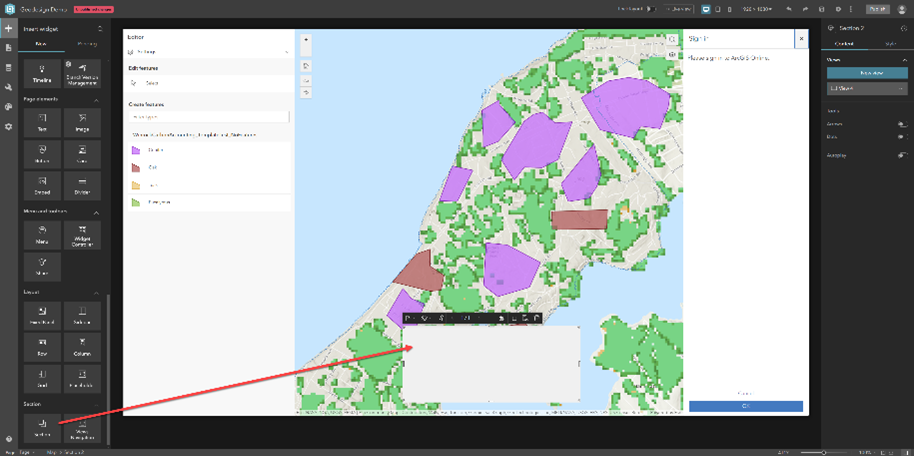The height and width of the screenshot is (456, 914).
Task: Open options menu for the listed view
Action: (x=902, y=88)
